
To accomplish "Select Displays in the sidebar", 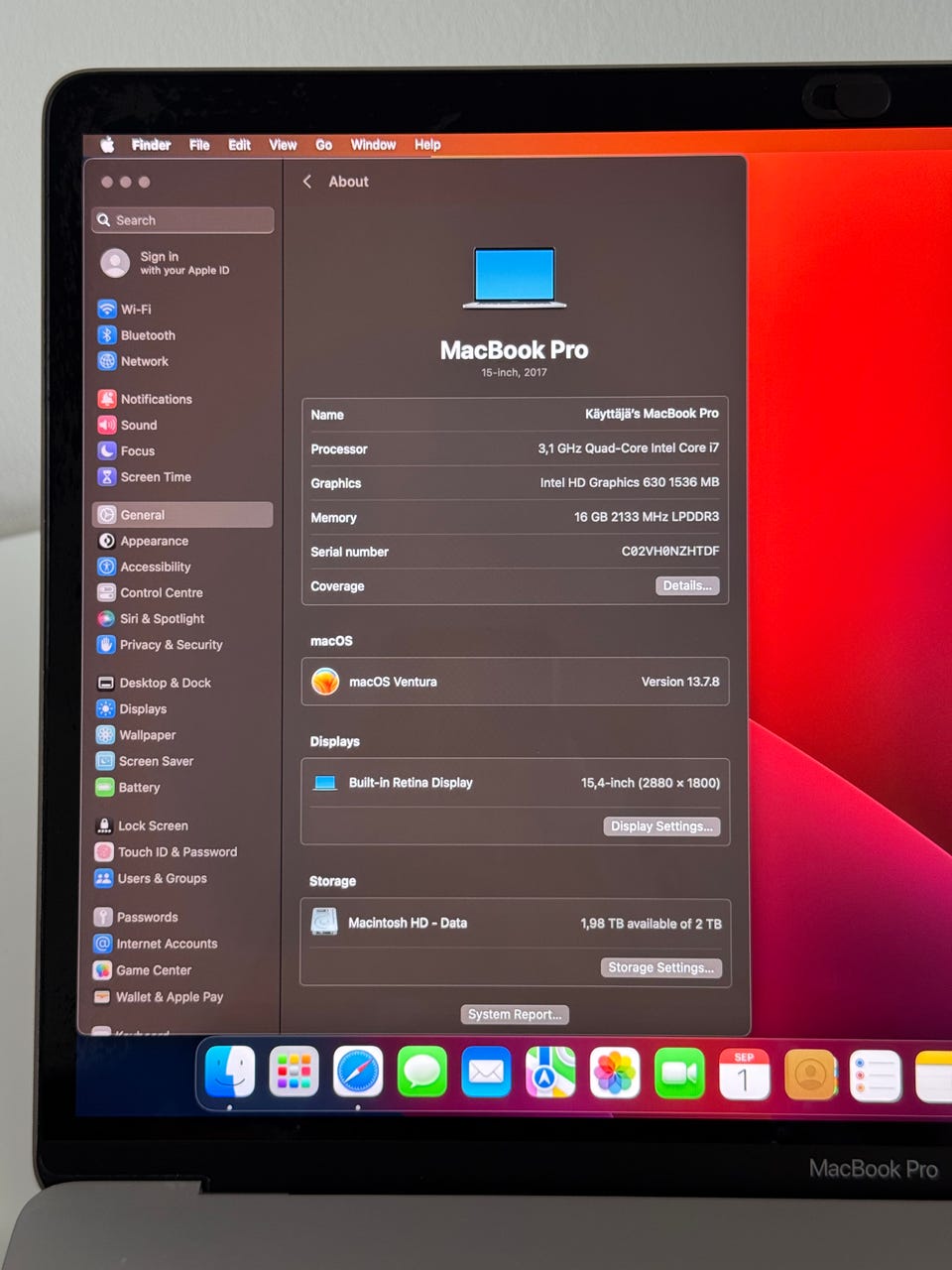I will pos(132,709).
